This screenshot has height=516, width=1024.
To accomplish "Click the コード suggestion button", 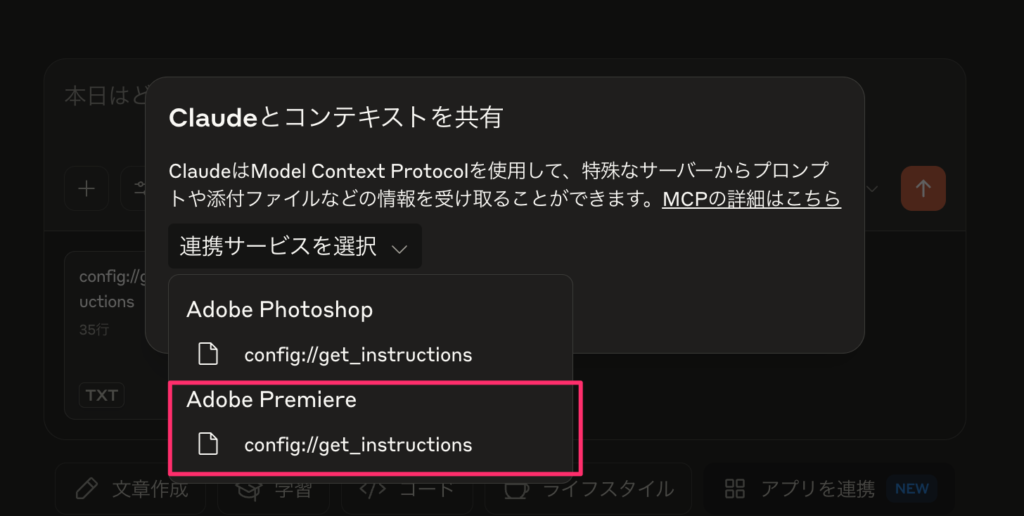I will pyautogui.click(x=407, y=489).
